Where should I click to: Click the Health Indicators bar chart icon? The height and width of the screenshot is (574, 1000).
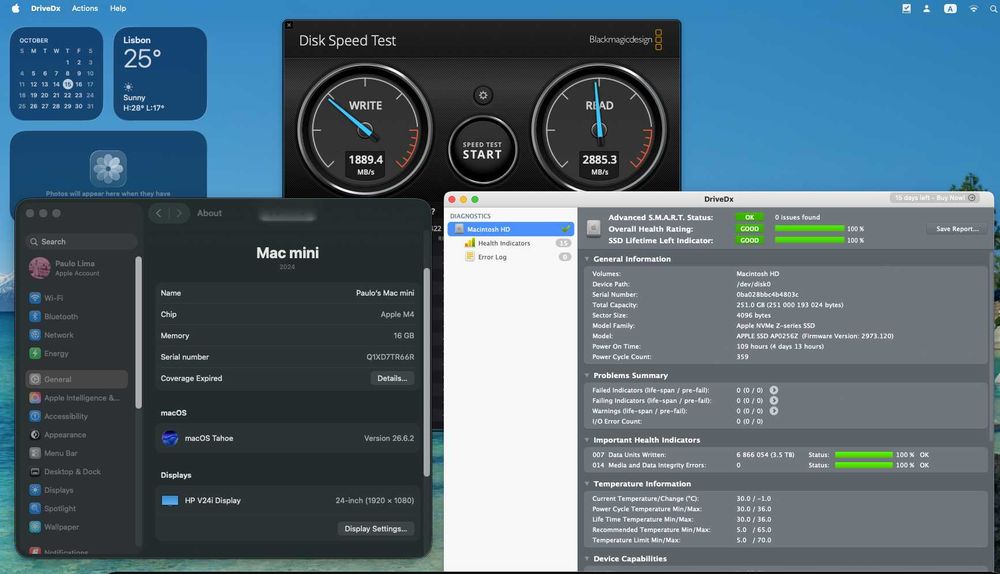(x=470, y=243)
